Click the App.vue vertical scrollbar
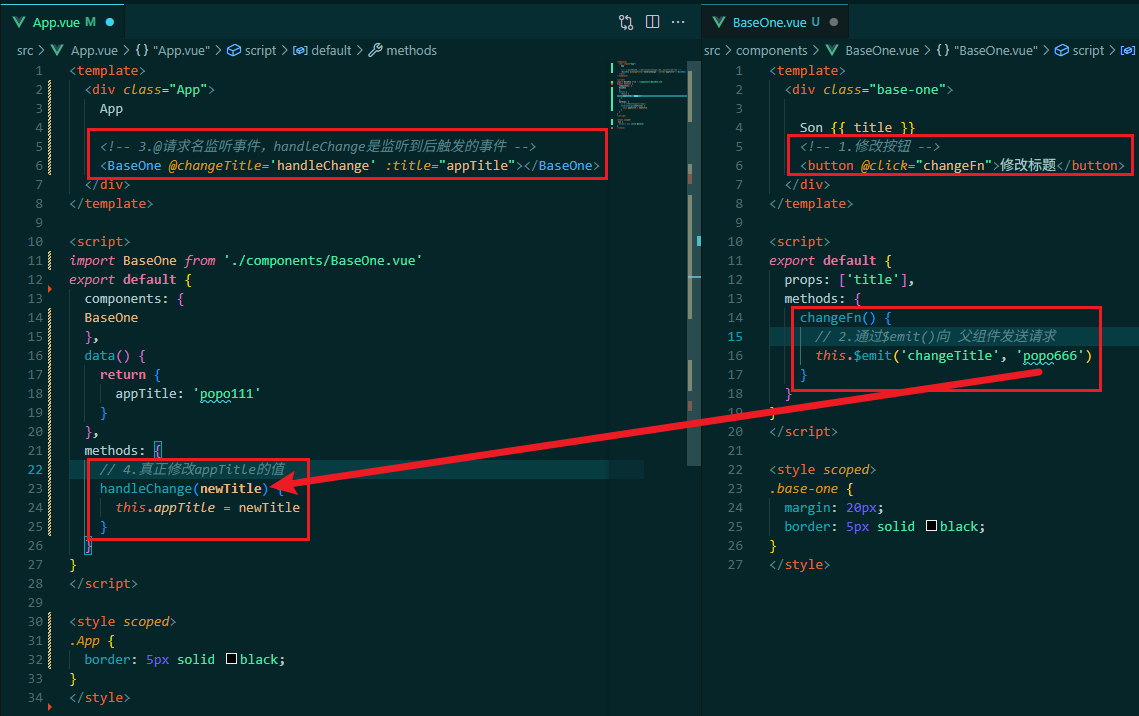 coord(694,263)
